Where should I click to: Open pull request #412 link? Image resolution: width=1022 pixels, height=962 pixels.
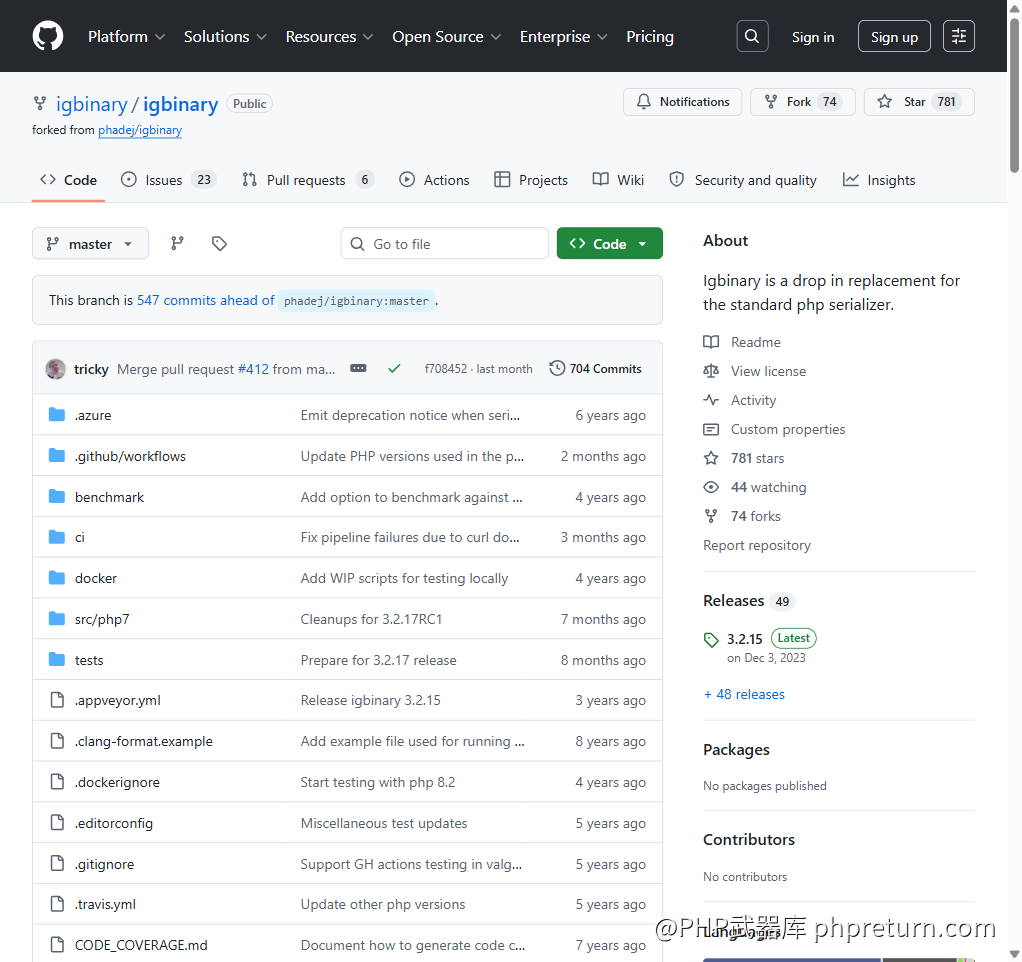(x=253, y=369)
